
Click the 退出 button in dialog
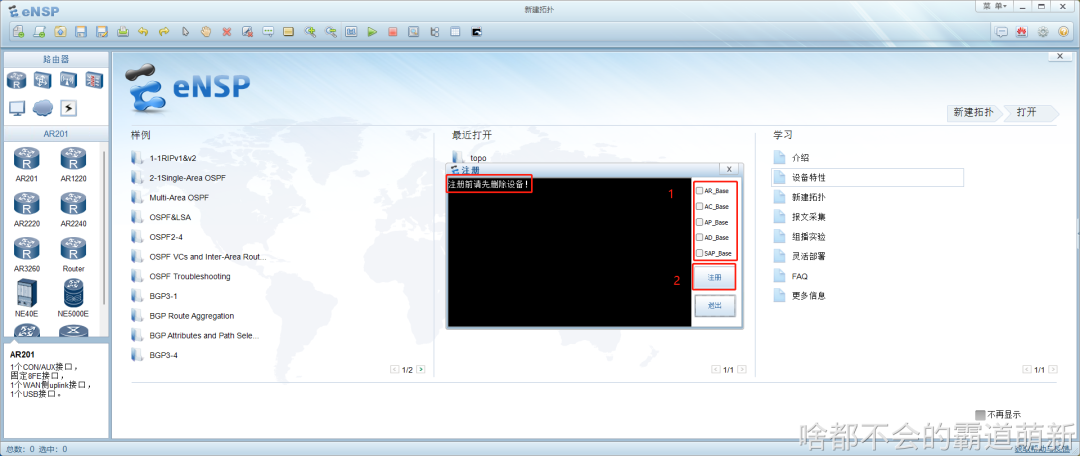(x=715, y=305)
